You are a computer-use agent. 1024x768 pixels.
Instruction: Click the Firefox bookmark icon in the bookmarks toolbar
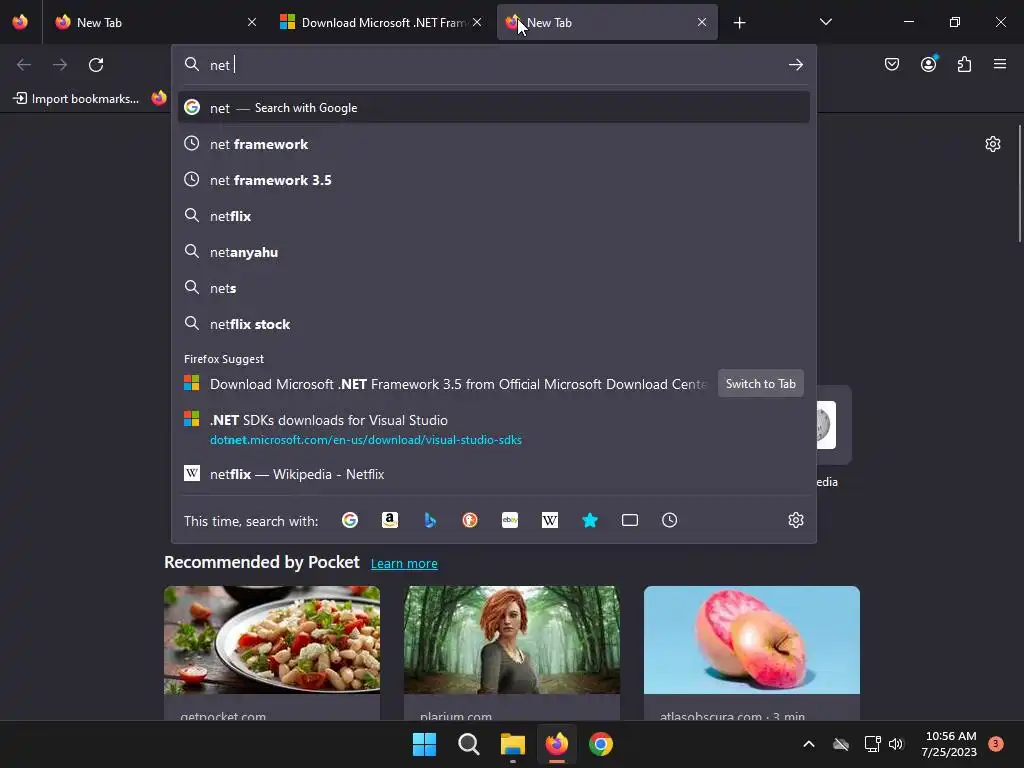click(x=159, y=99)
